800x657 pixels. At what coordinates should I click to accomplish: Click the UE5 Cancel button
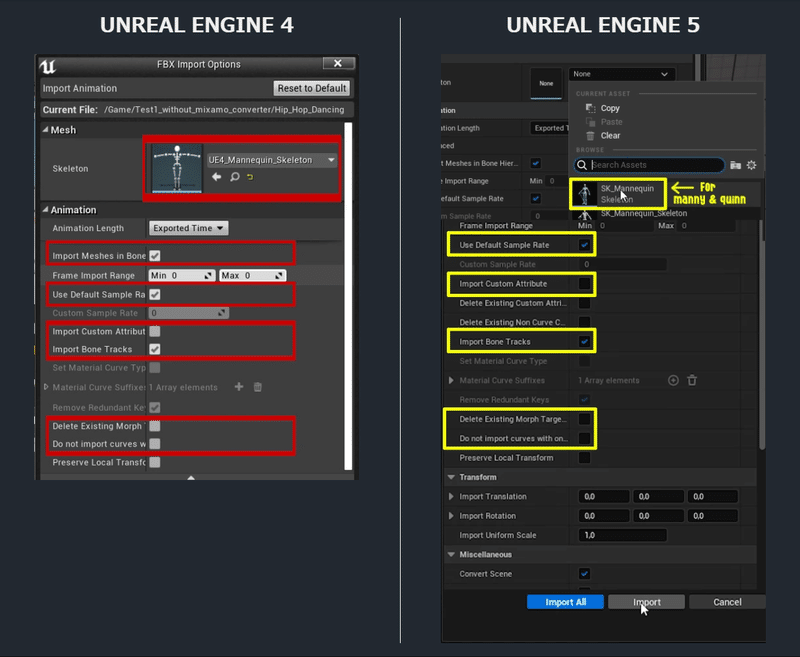tap(727, 602)
